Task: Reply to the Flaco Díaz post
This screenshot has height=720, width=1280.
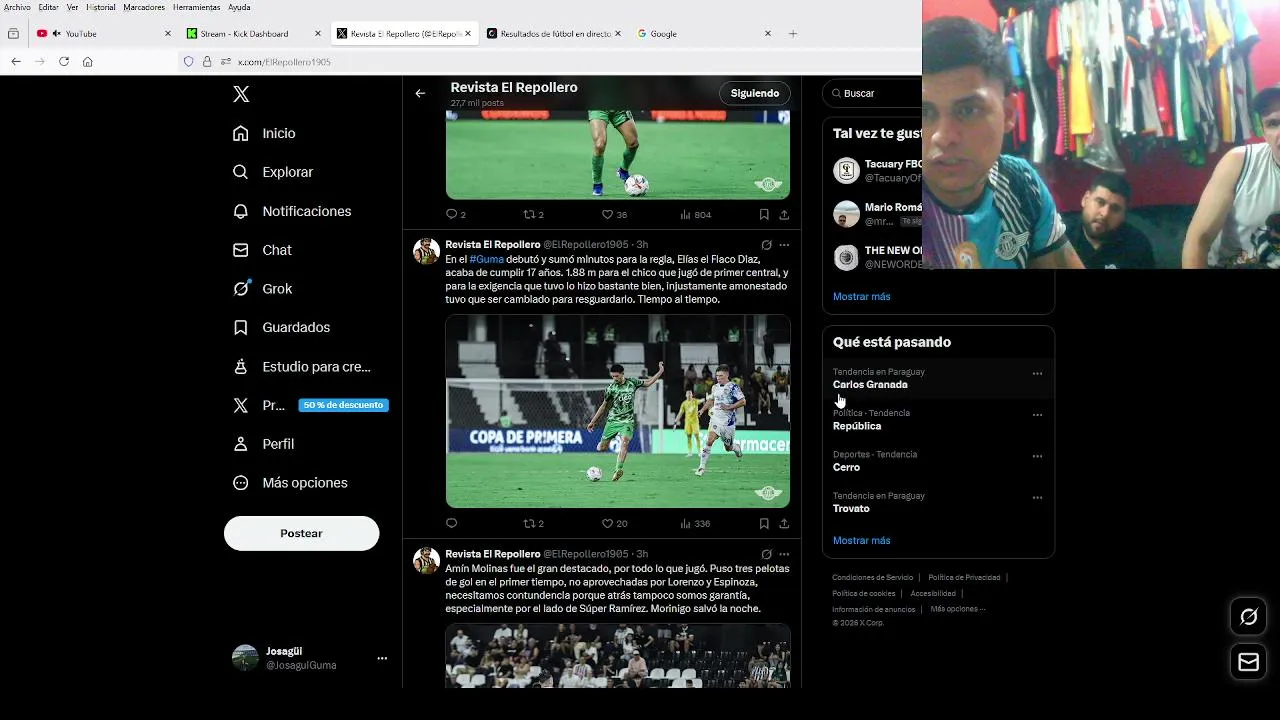Action: coord(451,523)
